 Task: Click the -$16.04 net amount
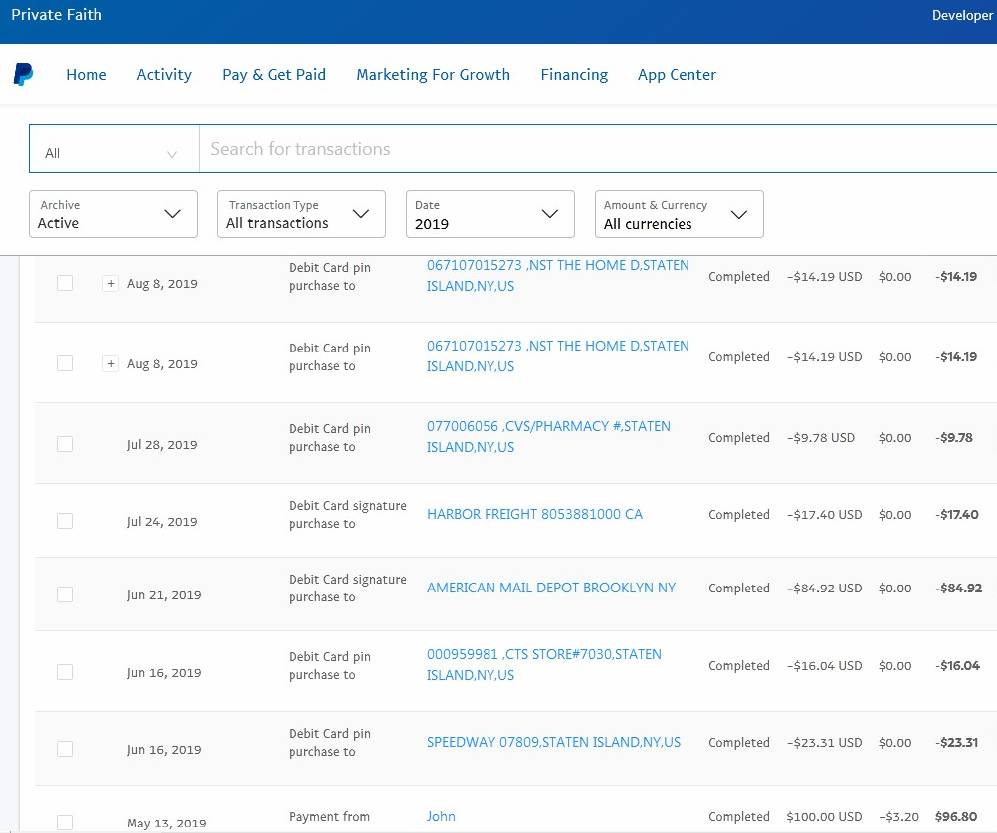coord(958,666)
